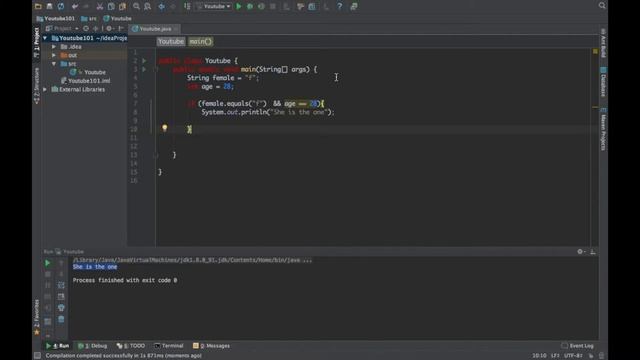Open the Event Log button
The width and height of the screenshot is (640, 360).
pos(578,346)
